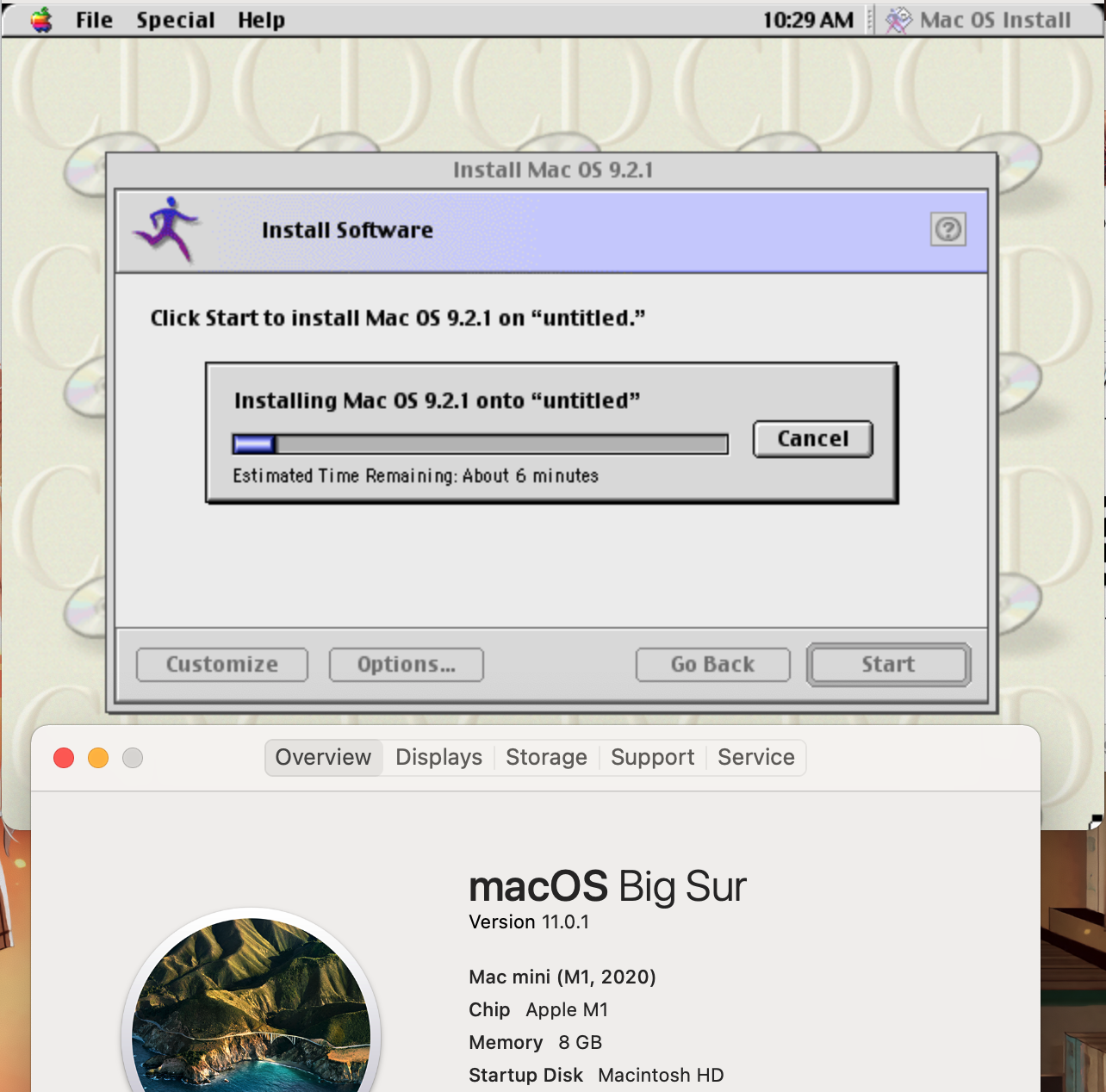Image resolution: width=1106 pixels, height=1092 pixels.
Task: Click the Go Back button
Action: coord(713,664)
